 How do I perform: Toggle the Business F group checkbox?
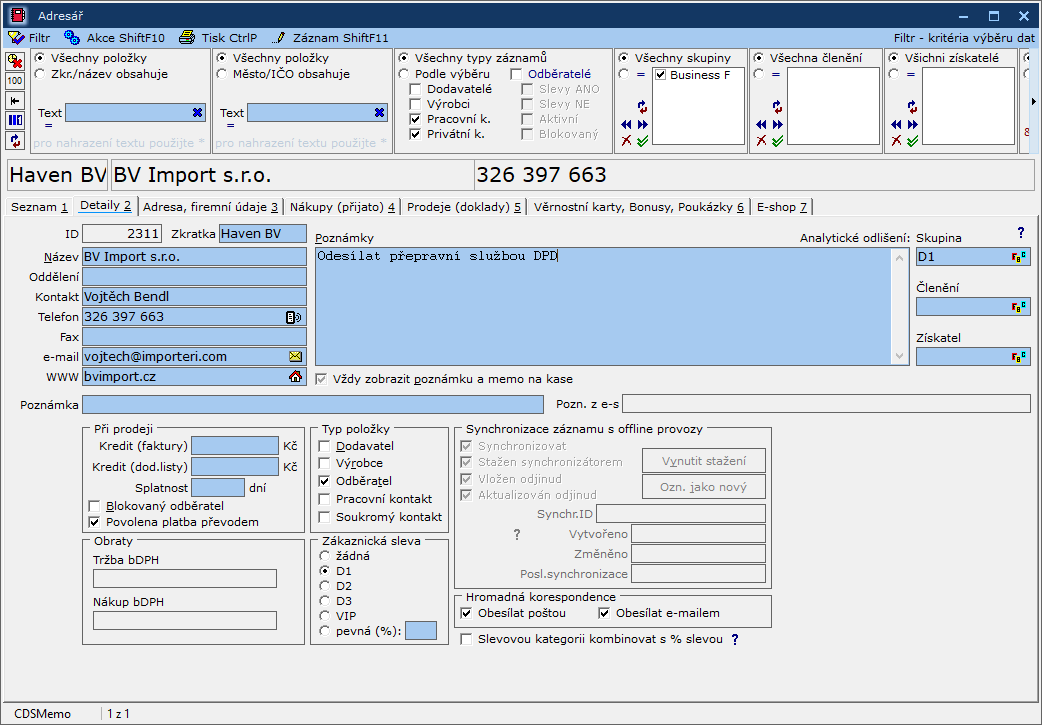coord(661,75)
